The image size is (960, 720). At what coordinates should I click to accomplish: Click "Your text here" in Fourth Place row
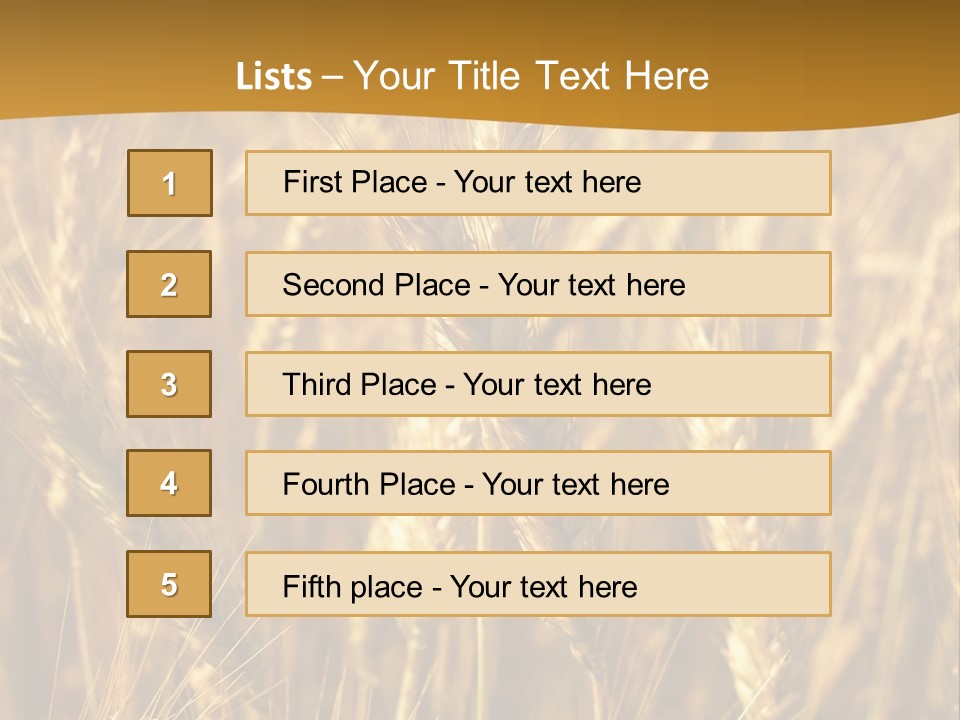pos(575,485)
